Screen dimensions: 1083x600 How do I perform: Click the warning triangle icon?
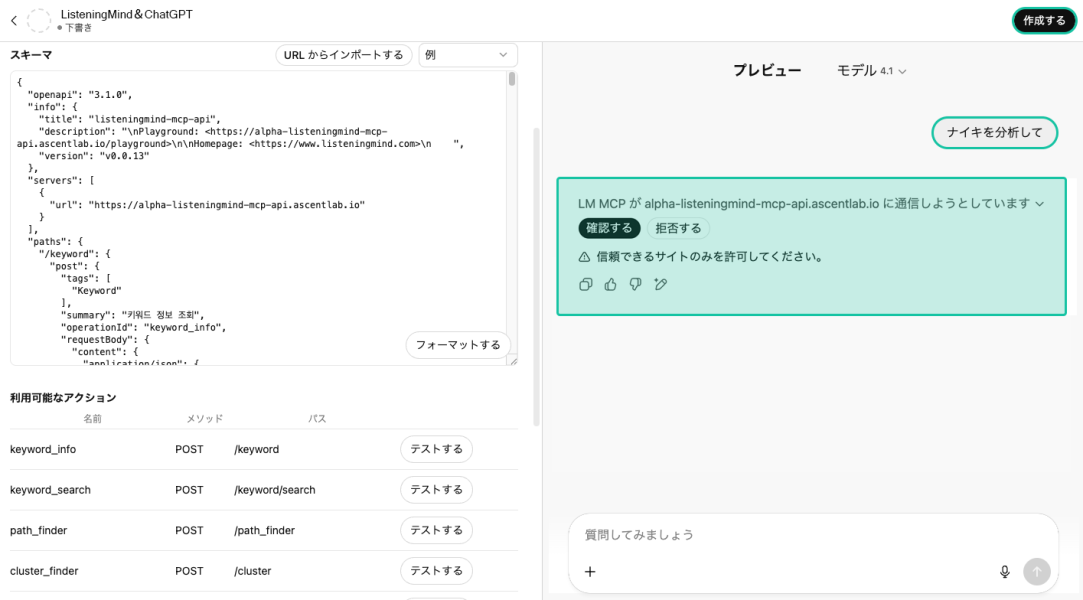click(584, 257)
